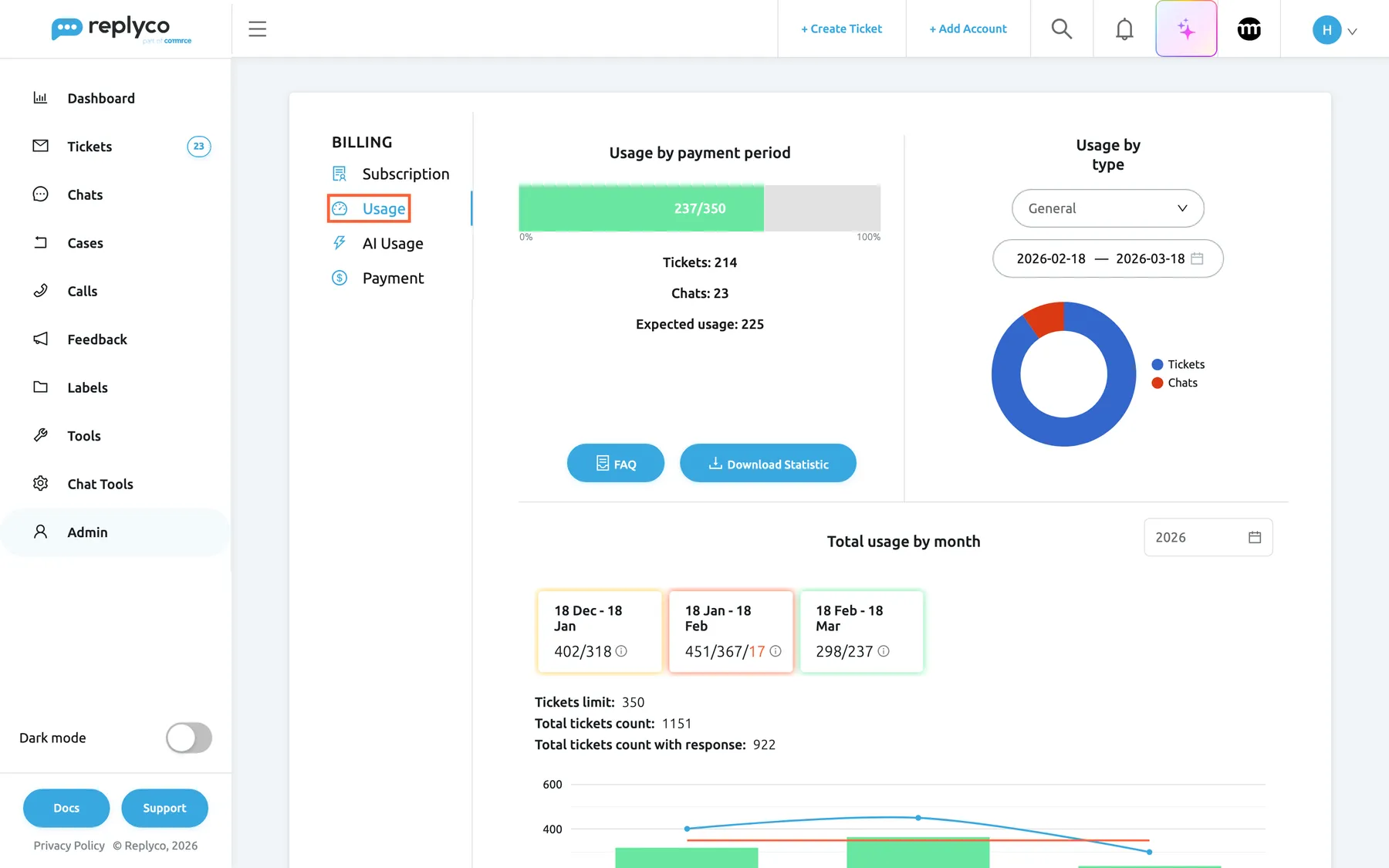Click the Dashboard chart icon
This screenshot has height=868, width=1389.
pyautogui.click(x=40, y=98)
